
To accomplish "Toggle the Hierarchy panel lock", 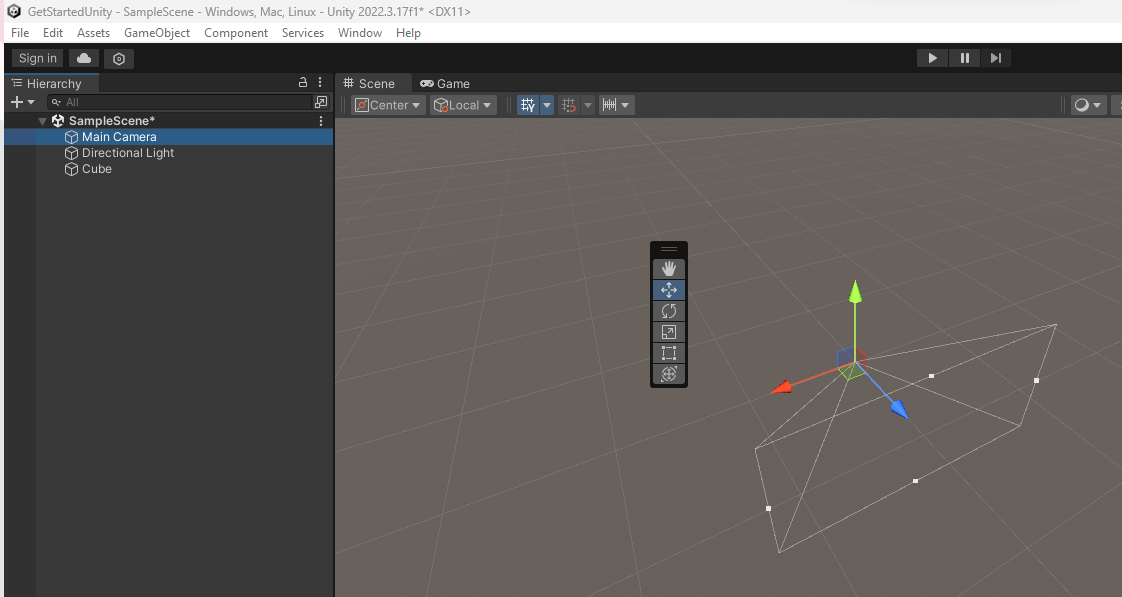I will [303, 82].
